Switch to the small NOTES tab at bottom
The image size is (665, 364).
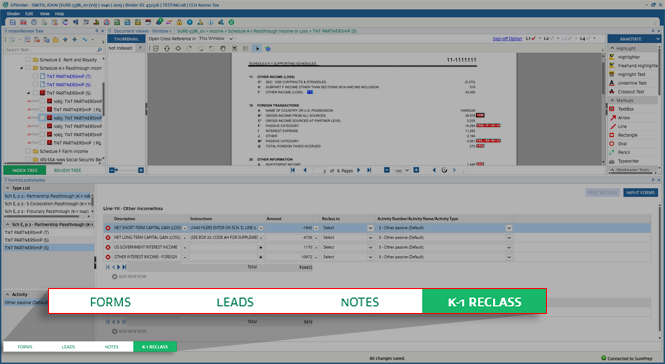click(x=112, y=347)
